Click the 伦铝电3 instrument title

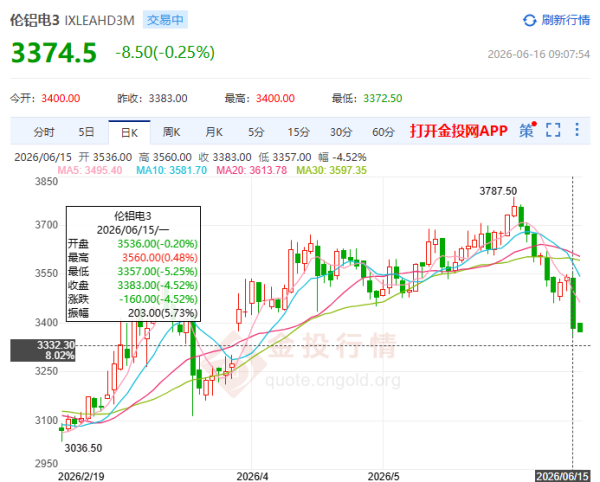point(34,20)
